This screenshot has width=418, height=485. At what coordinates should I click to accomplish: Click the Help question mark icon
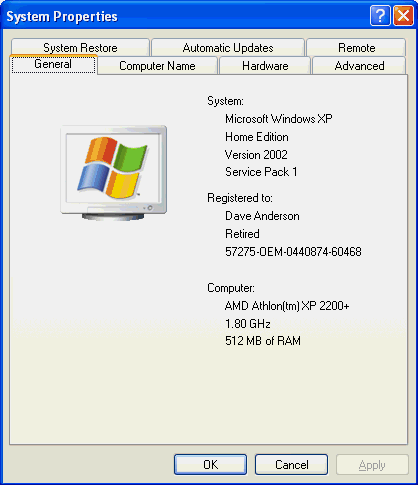pos(380,15)
